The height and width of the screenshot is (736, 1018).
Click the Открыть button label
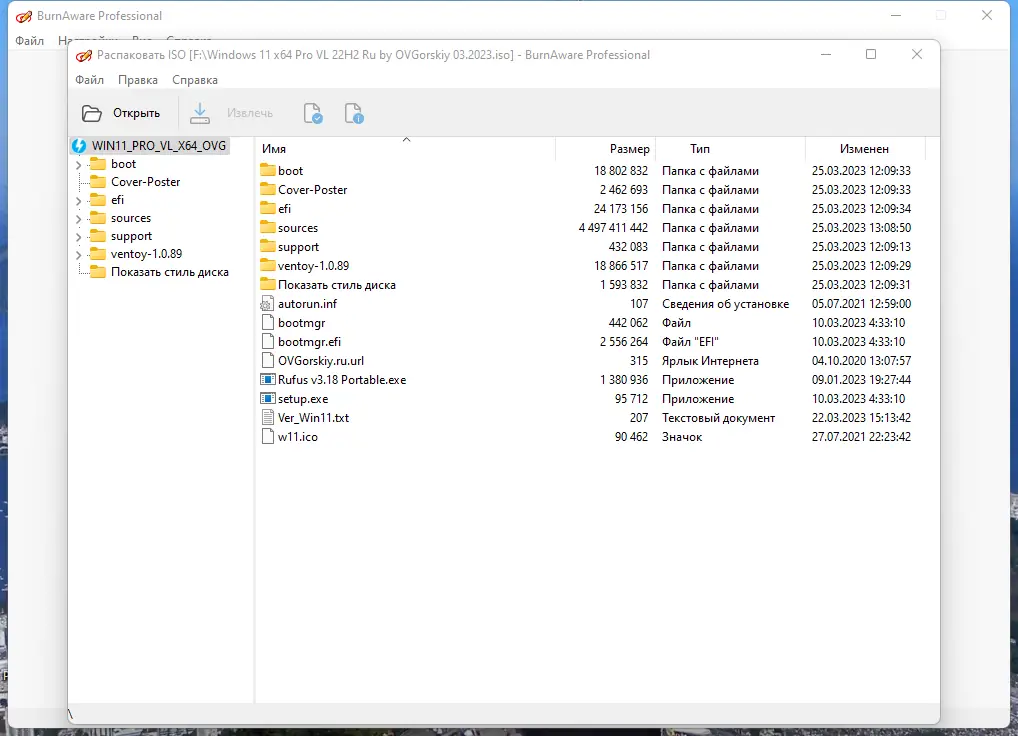click(136, 113)
